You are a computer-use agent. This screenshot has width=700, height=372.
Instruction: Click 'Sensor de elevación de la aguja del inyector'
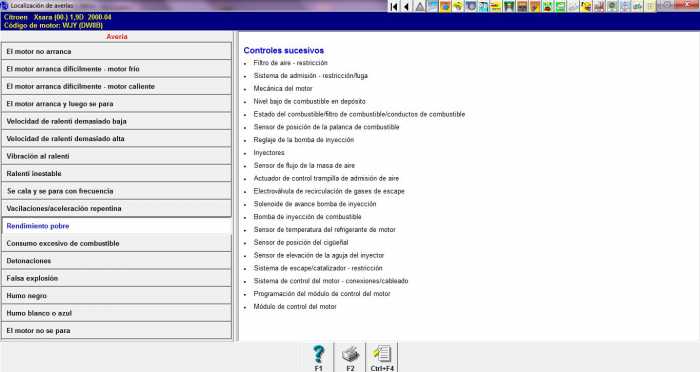[319, 255]
